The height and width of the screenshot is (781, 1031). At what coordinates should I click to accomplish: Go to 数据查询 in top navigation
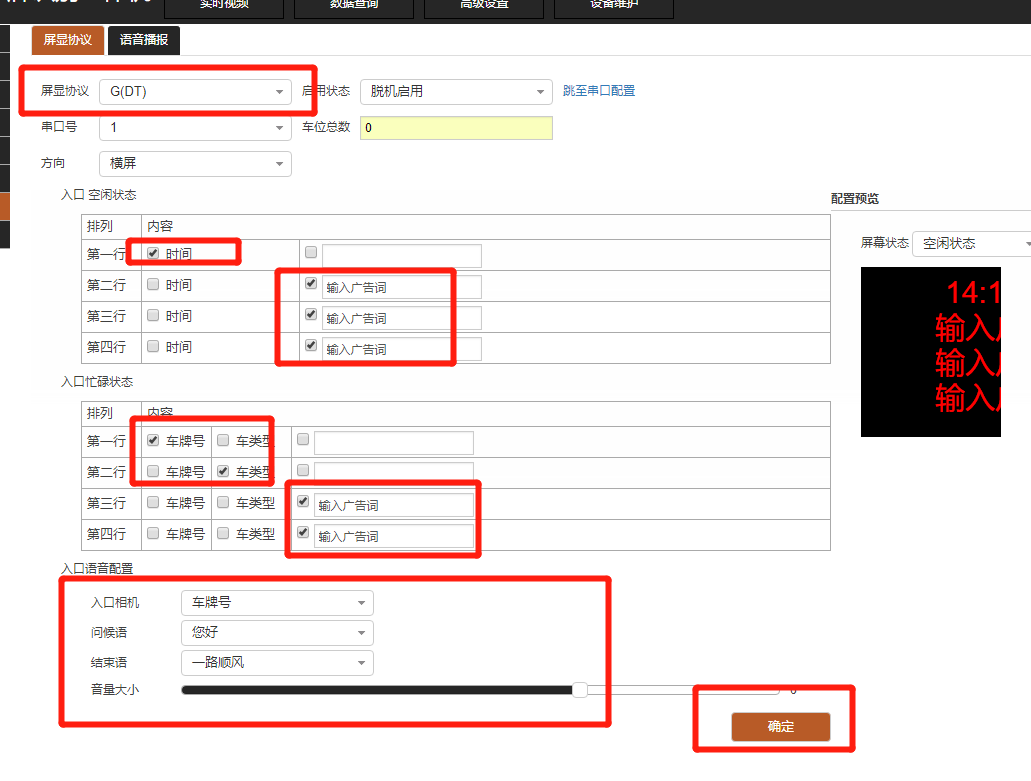click(354, 5)
